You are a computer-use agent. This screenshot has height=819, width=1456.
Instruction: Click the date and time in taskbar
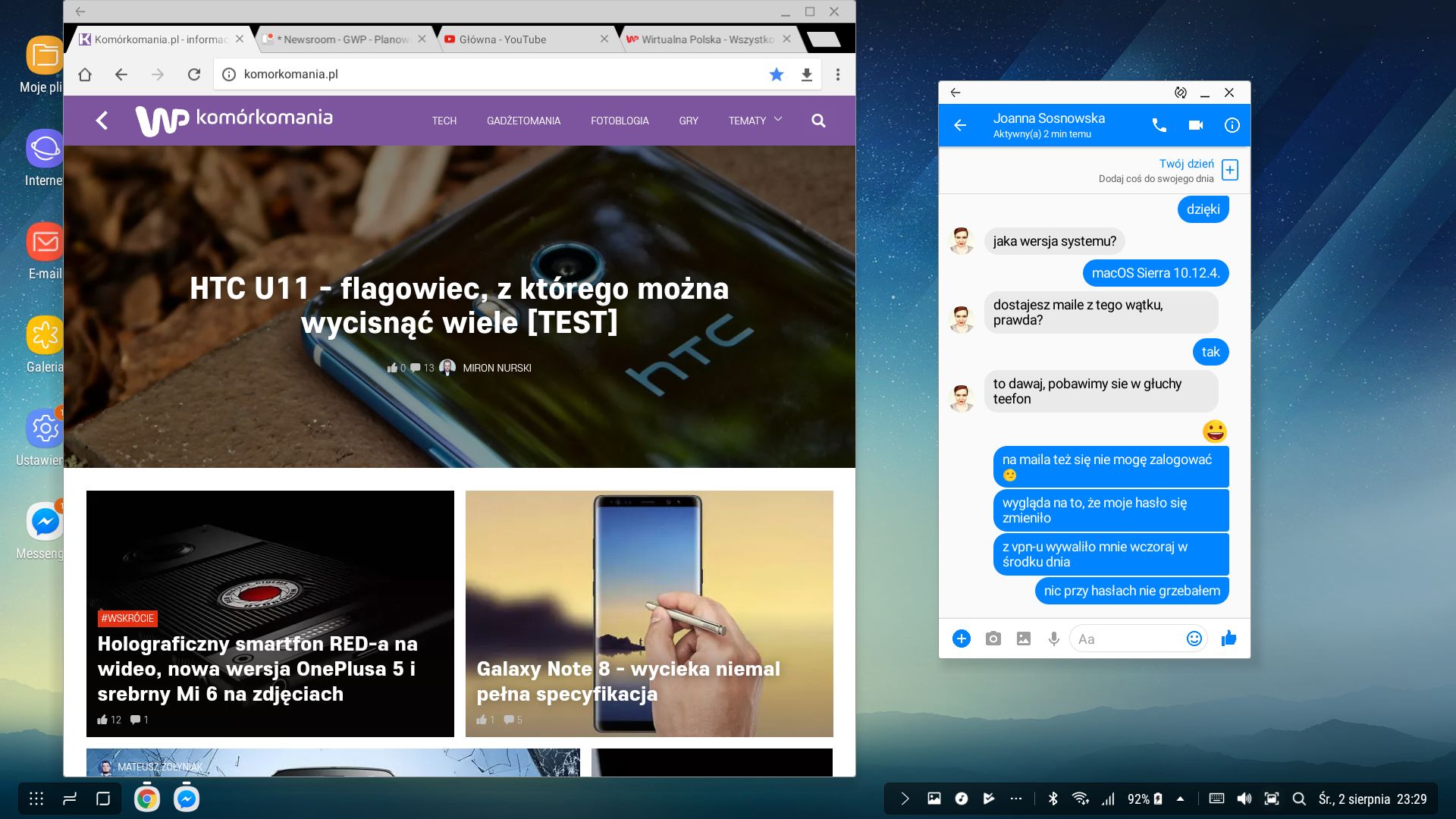[x=1373, y=799]
